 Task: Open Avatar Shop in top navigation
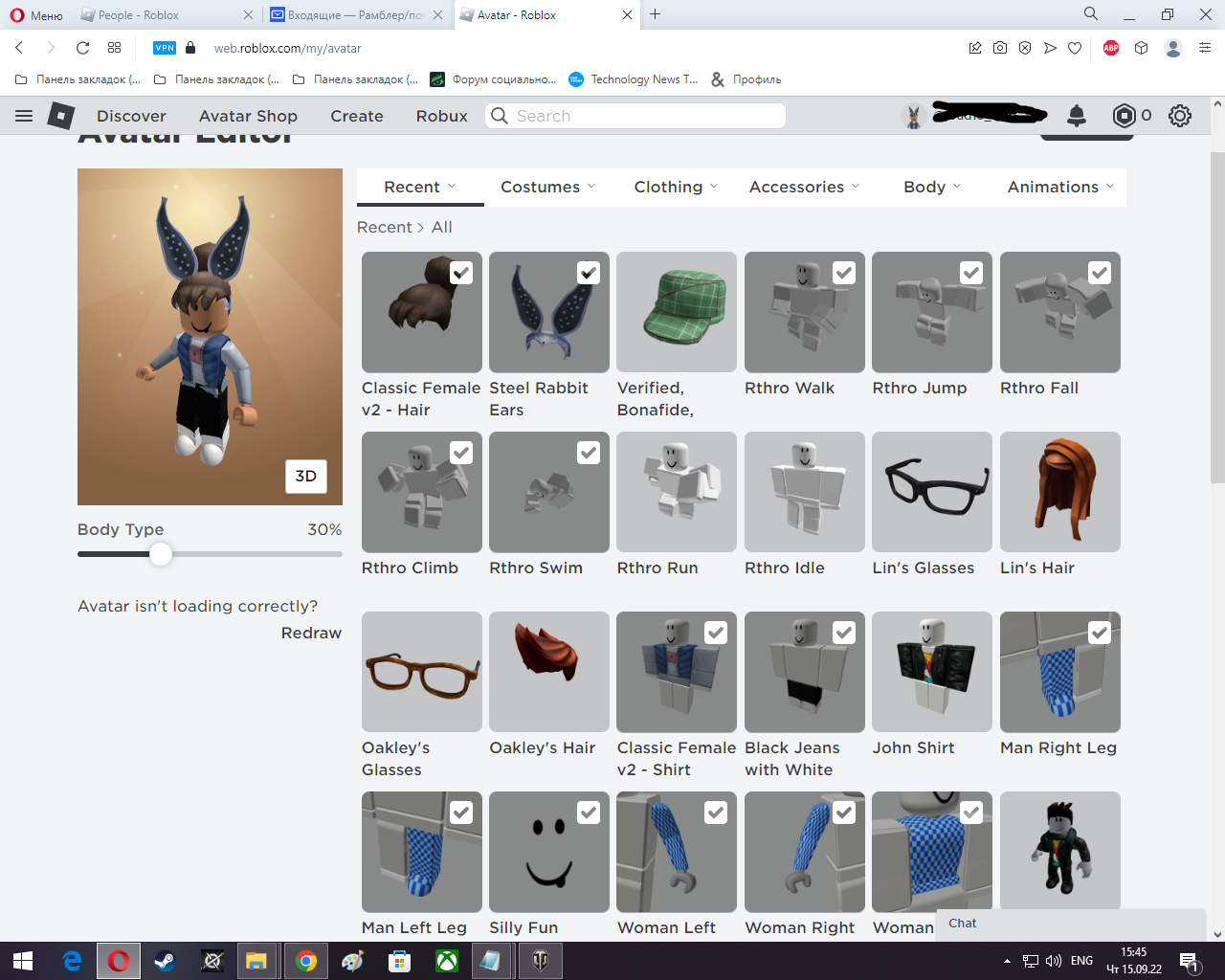[x=248, y=116]
